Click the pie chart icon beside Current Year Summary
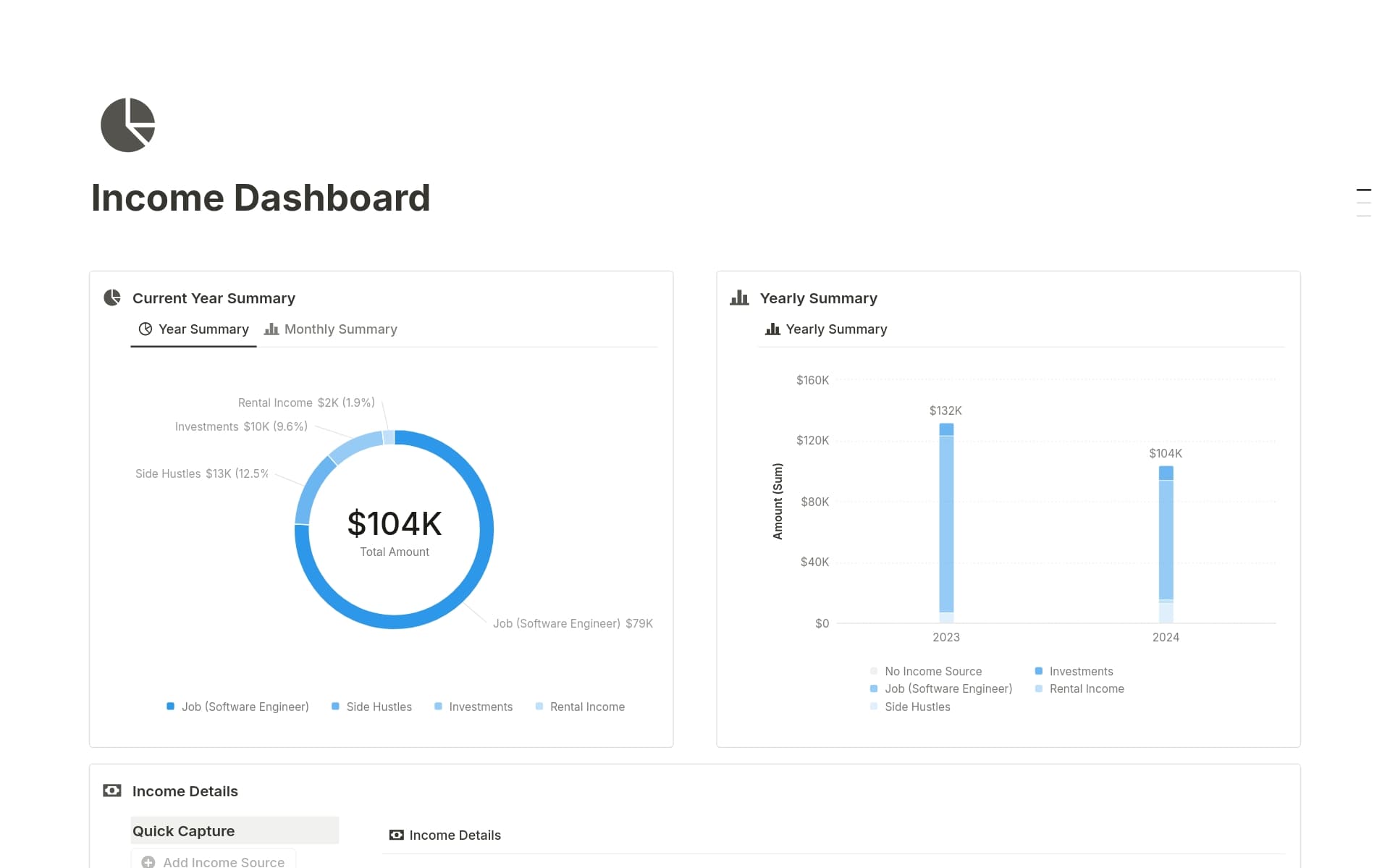This screenshot has height=868, width=1390. [x=112, y=298]
